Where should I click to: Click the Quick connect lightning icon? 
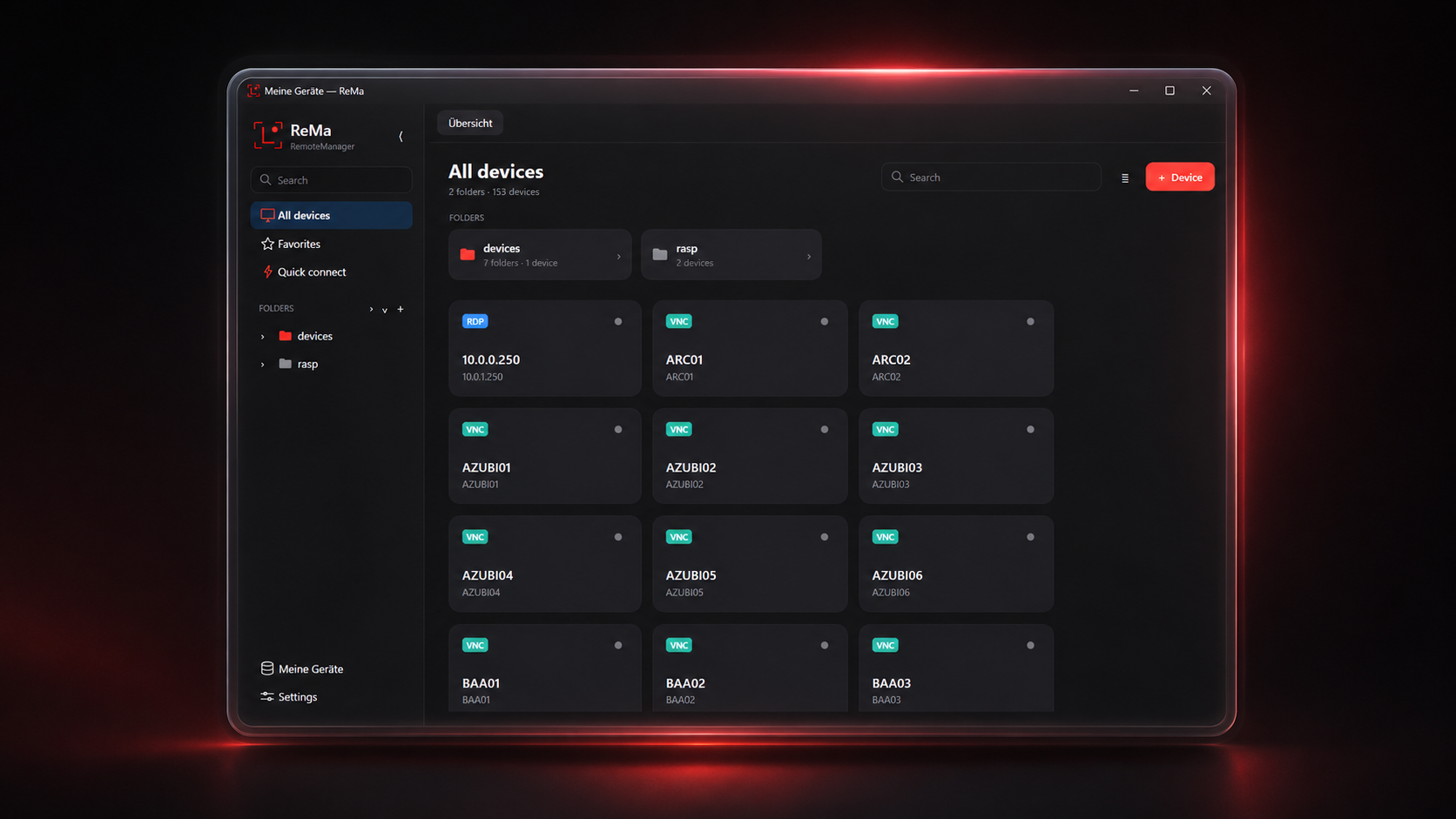[x=267, y=272]
